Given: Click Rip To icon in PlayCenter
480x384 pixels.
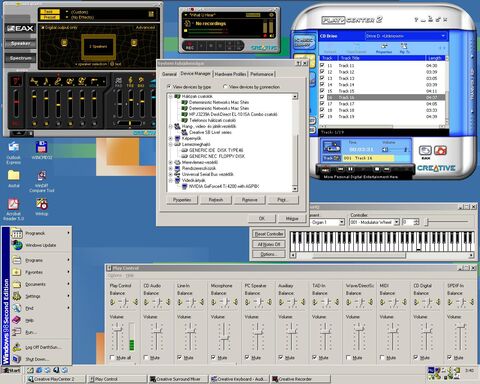Looking at the screenshot, I should click(x=404, y=48).
